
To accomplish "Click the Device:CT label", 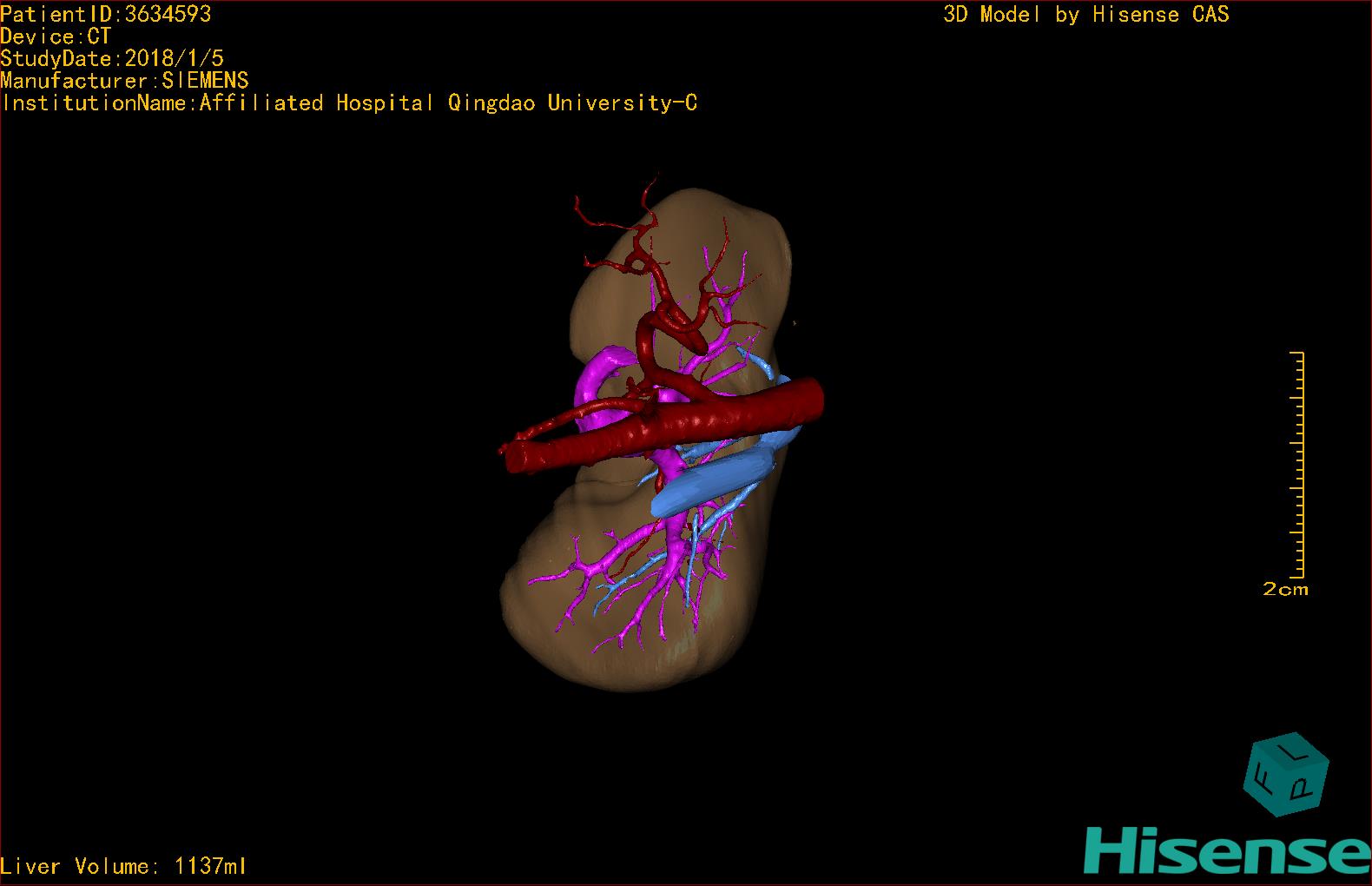I will click(56, 36).
